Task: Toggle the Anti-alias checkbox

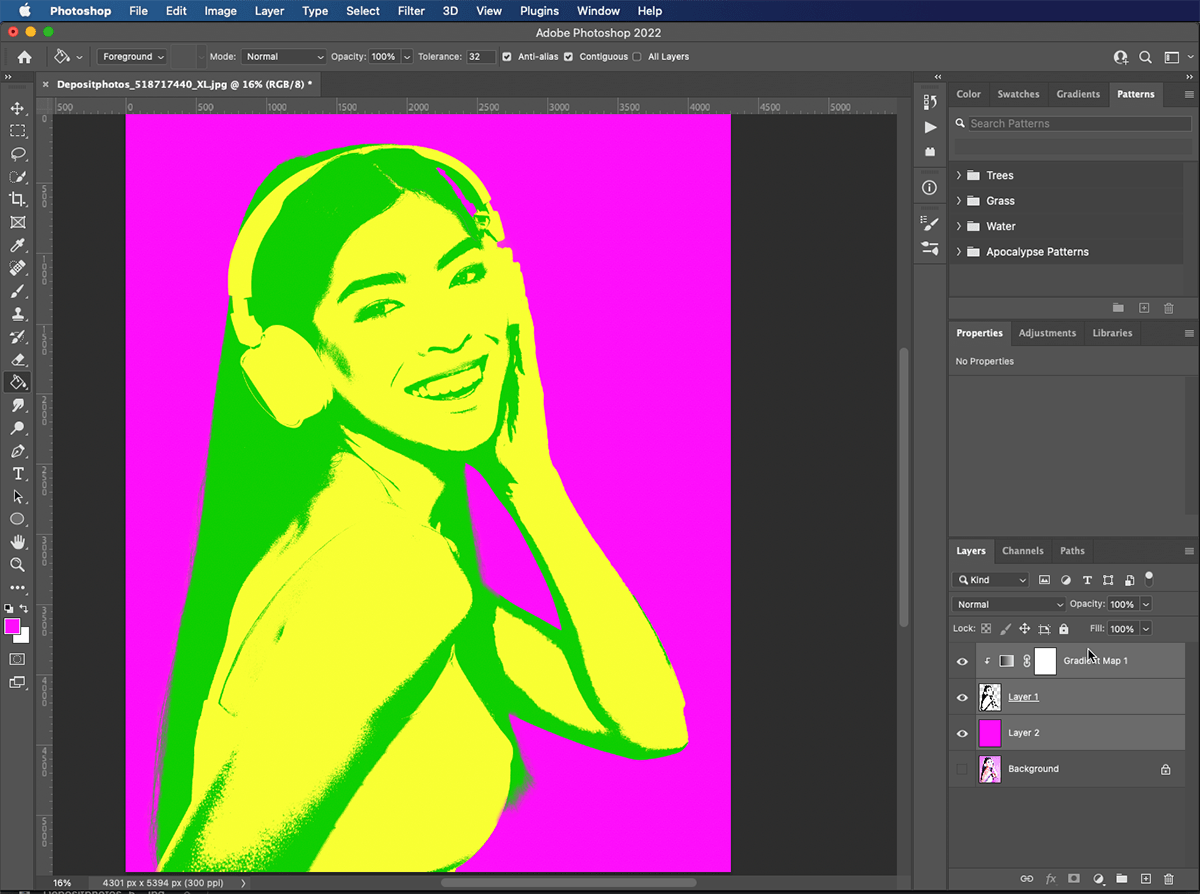Action: coord(507,57)
